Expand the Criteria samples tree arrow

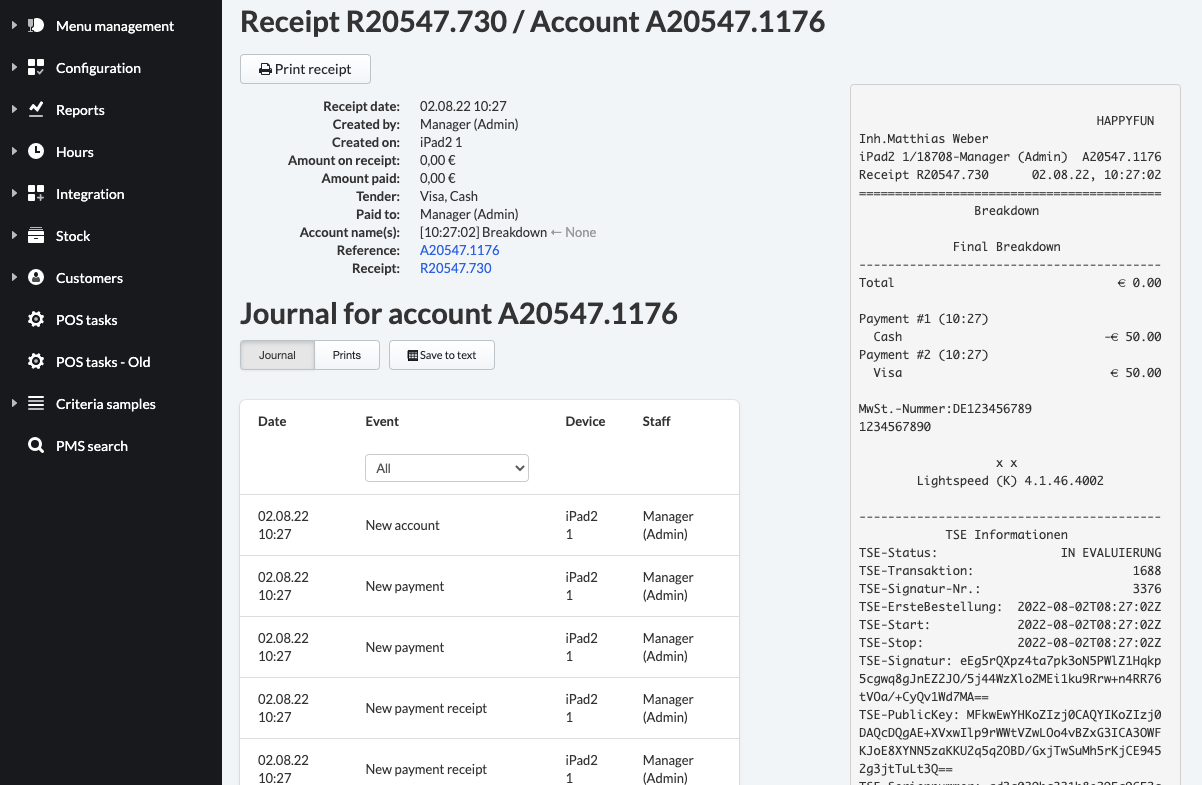(x=14, y=404)
